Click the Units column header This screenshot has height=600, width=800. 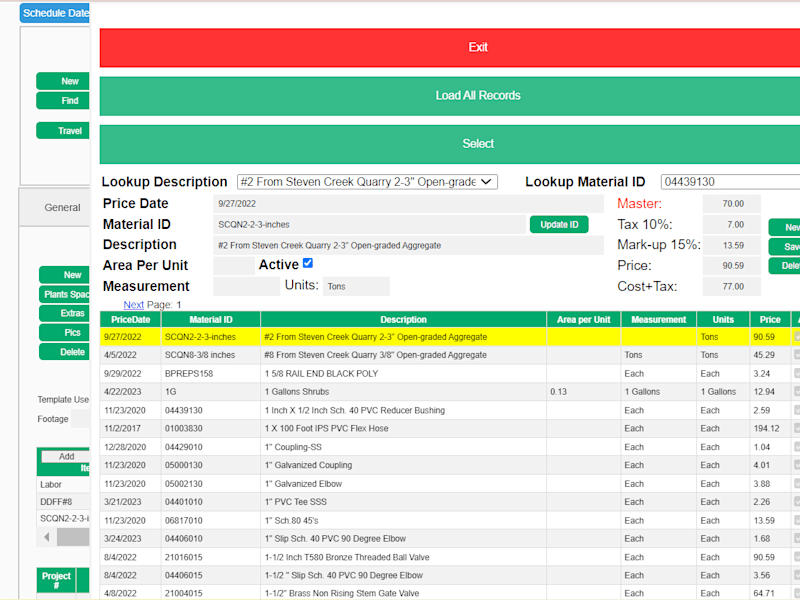(x=723, y=319)
